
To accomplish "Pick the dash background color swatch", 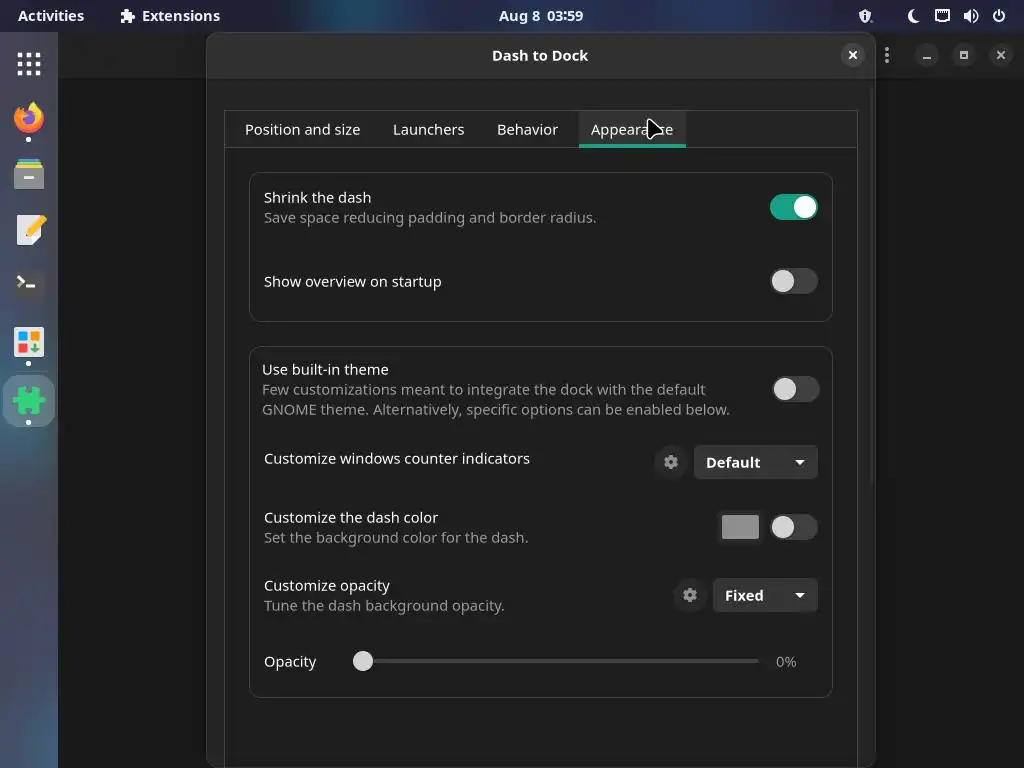I will click(x=740, y=527).
